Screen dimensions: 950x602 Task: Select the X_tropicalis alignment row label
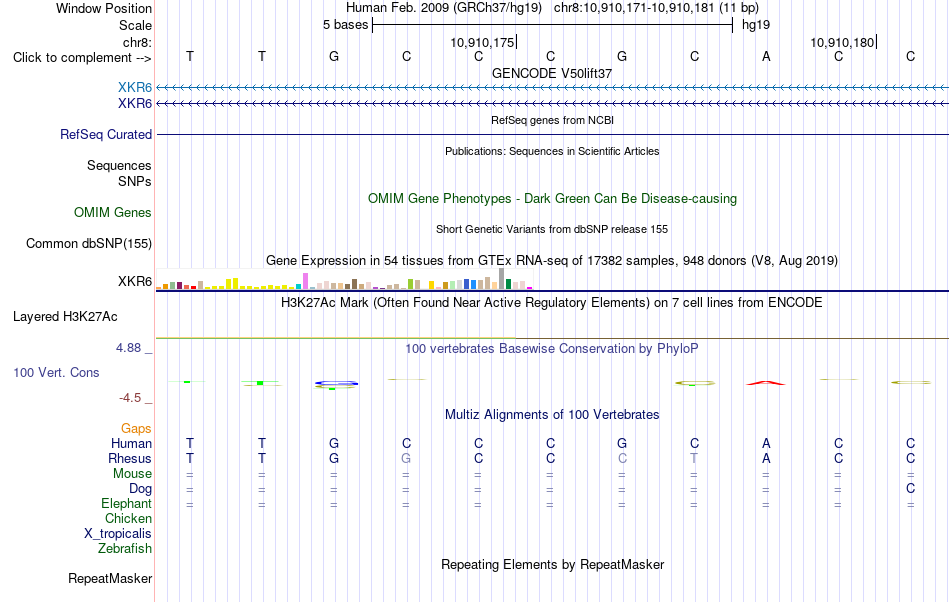click(x=118, y=534)
